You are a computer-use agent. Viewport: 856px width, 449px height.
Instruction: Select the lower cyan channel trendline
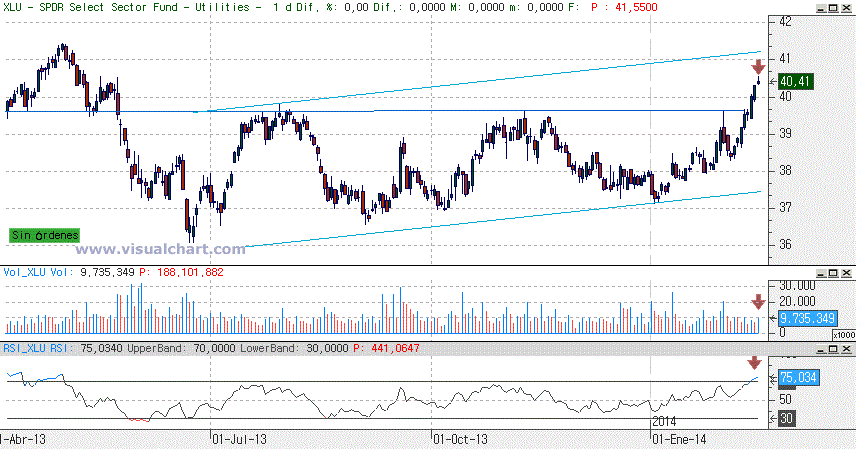tap(502, 219)
